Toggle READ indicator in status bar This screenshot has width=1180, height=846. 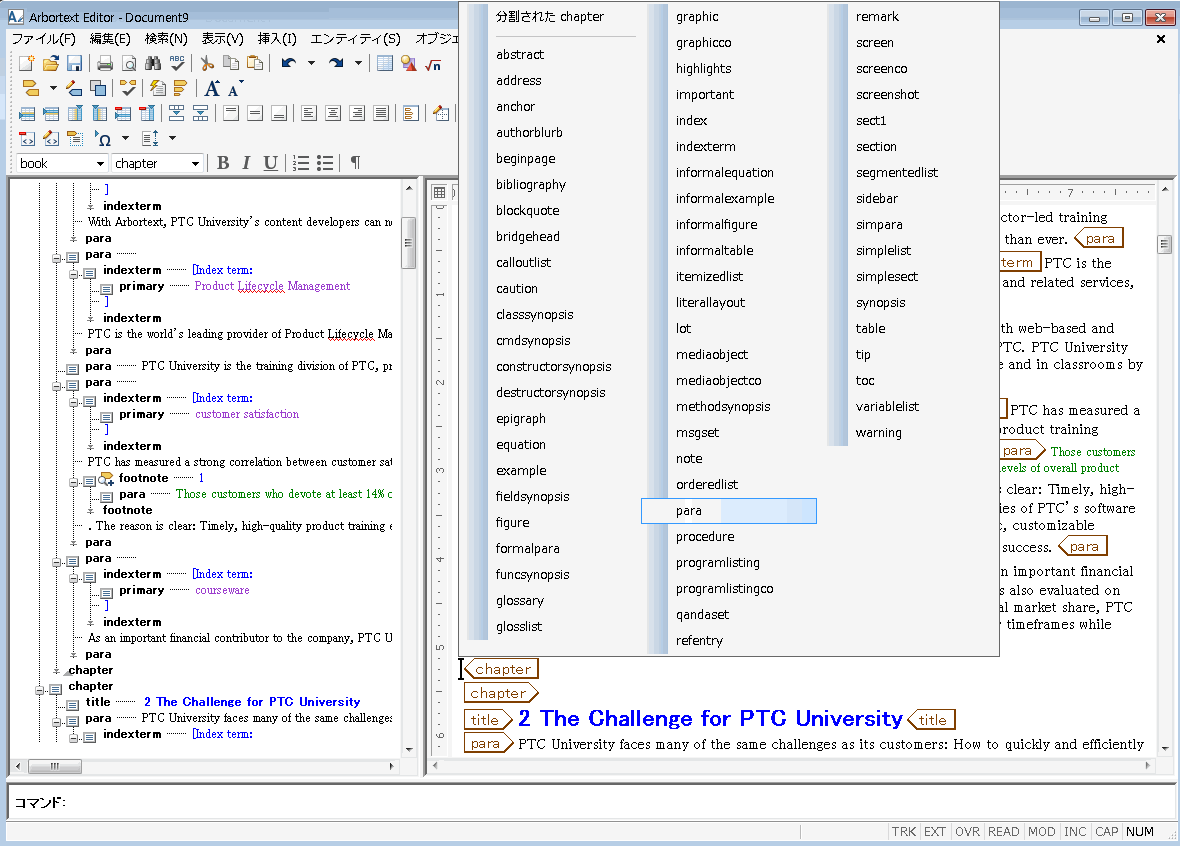tap(1003, 832)
